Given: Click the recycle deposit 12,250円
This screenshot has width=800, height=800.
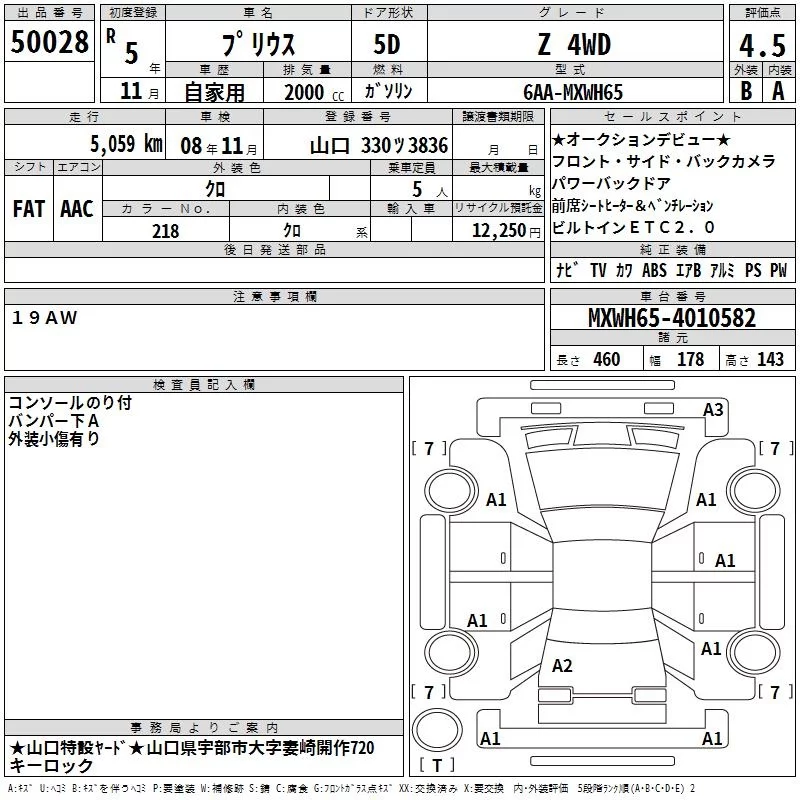Looking at the screenshot, I should click(x=506, y=231).
